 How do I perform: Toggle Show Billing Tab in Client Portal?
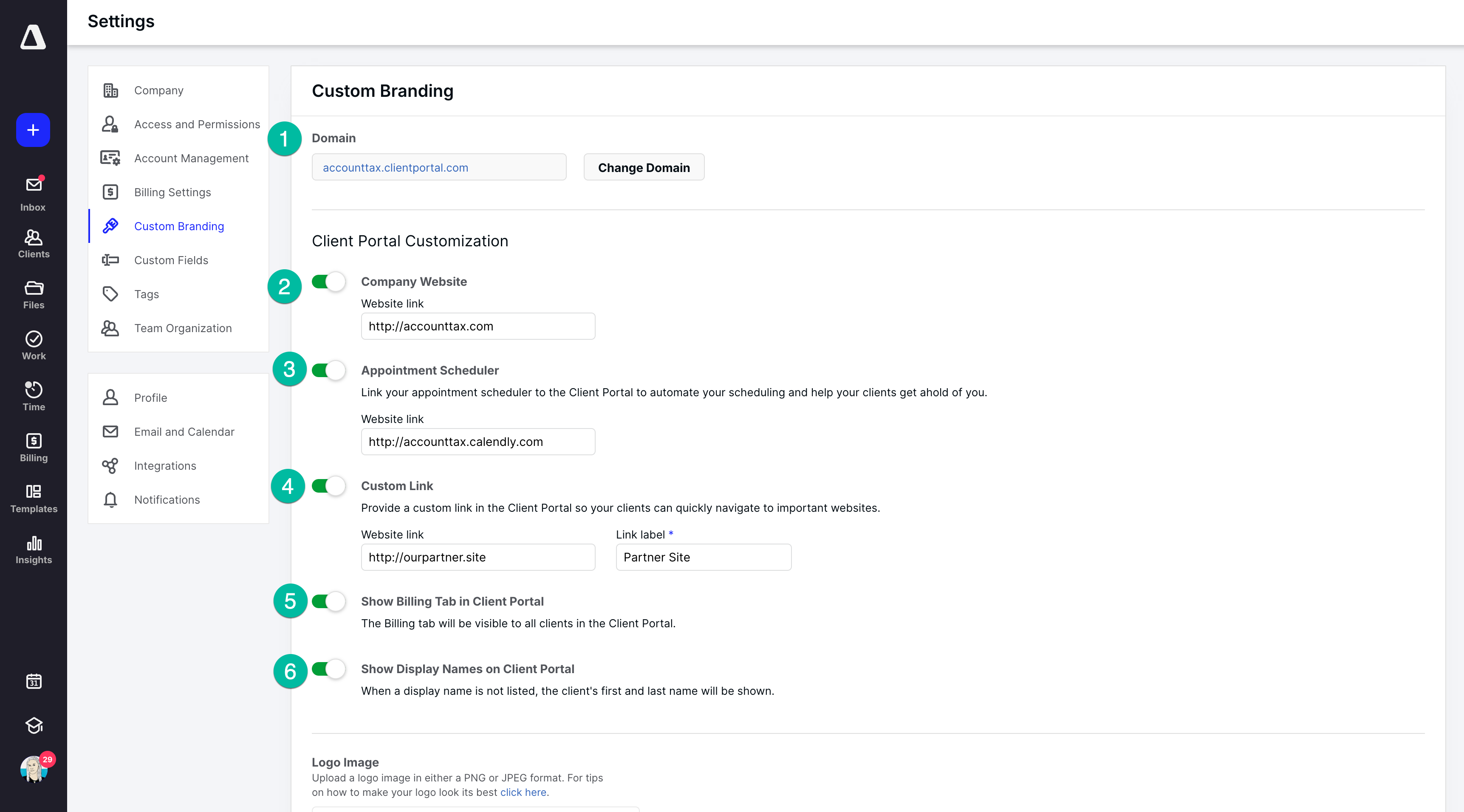(328, 601)
